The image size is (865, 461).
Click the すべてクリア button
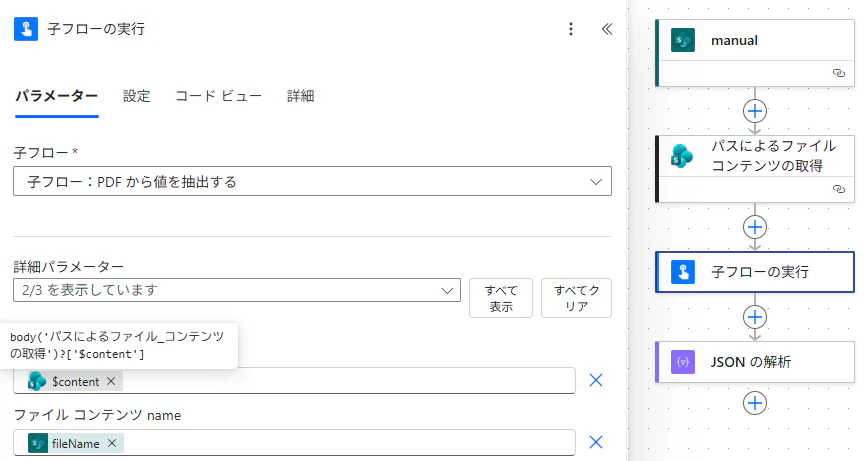[x=576, y=298]
